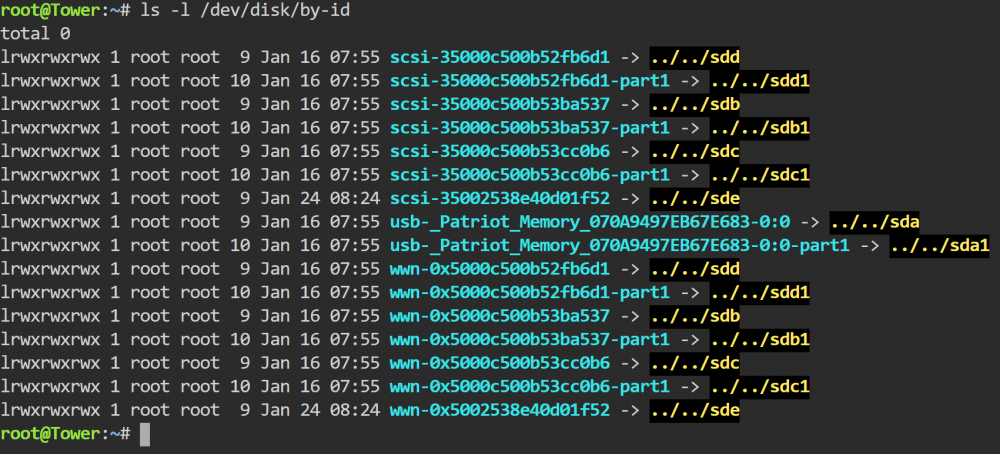Viewport: 1000px width, 454px height.
Task: Click ../../sdc target on the wwn-0x5000c500b53cc0b6 row
Action: (x=695, y=364)
